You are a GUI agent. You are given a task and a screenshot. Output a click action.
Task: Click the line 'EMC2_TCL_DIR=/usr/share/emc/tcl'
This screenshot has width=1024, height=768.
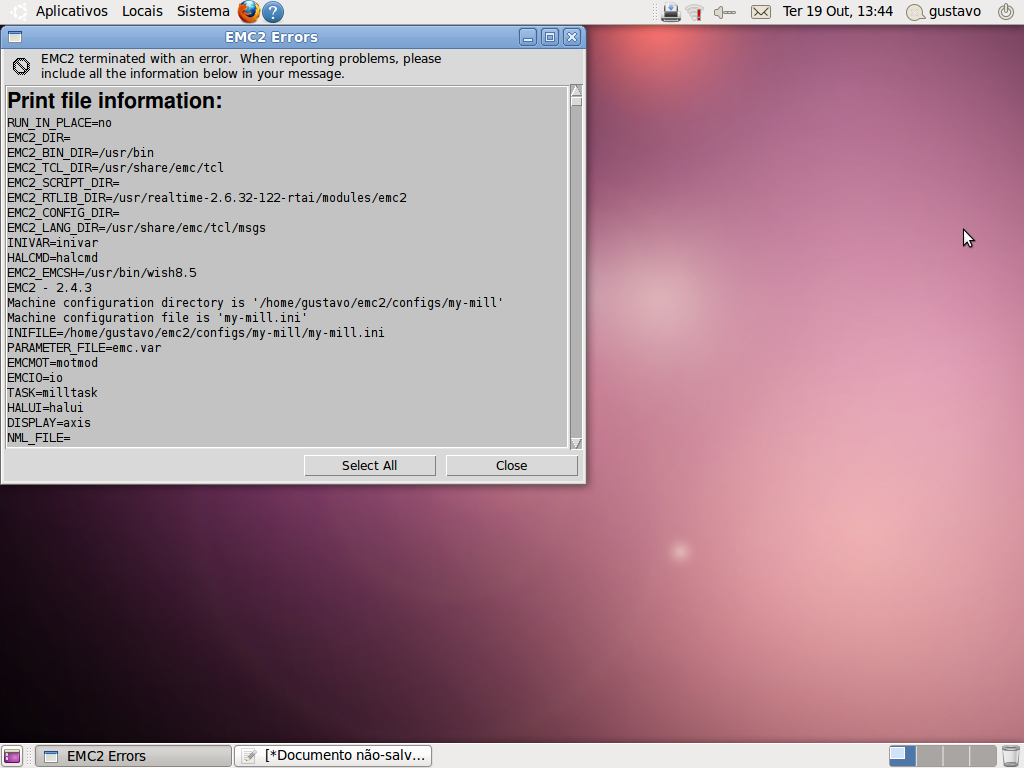click(116, 168)
